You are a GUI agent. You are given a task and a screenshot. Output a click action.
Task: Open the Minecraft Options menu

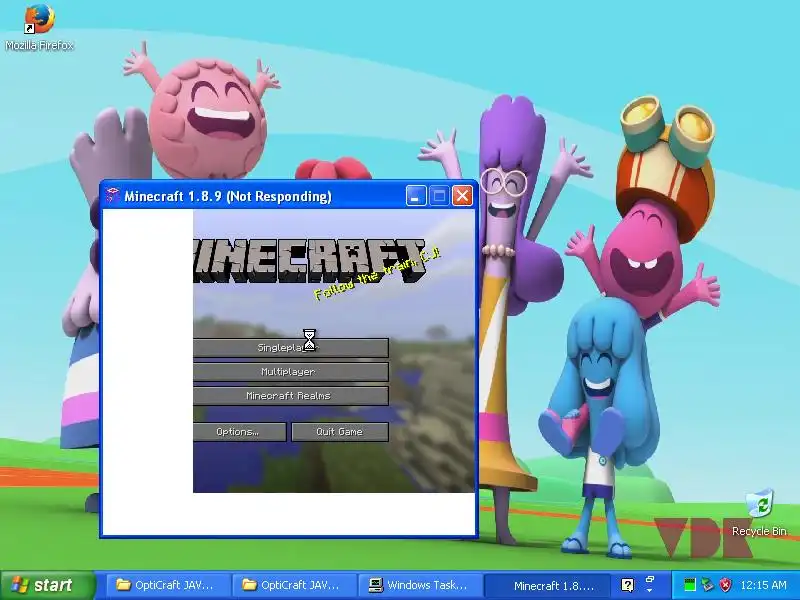click(239, 432)
